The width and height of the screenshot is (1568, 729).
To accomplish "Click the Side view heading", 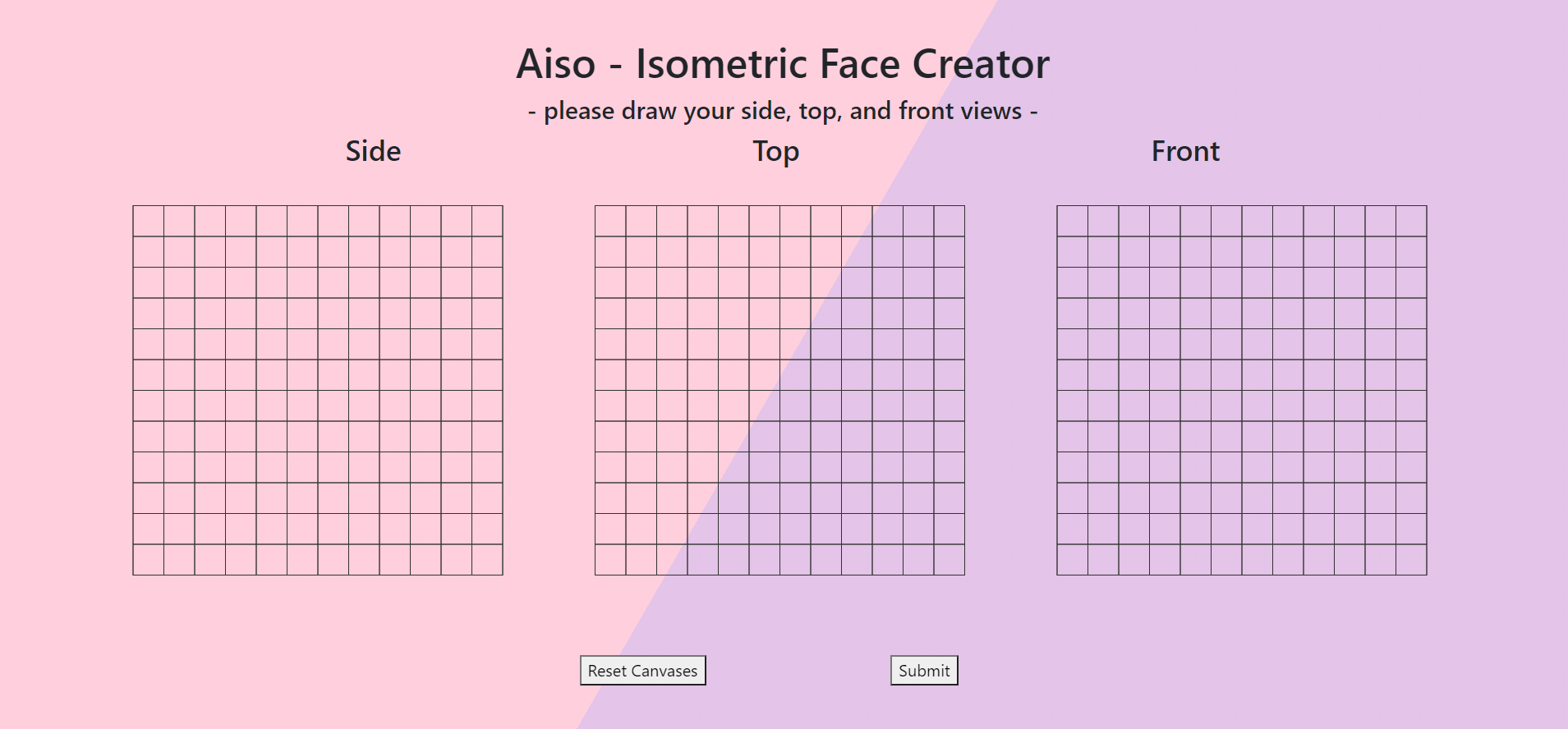I will 373,151.
